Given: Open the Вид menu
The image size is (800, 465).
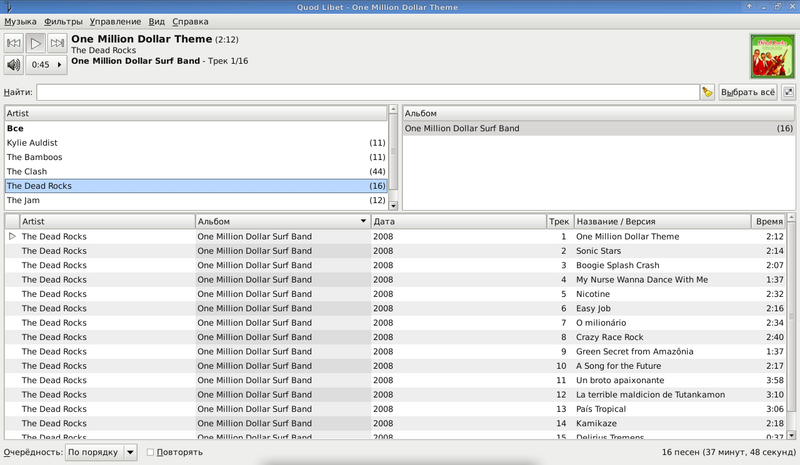Looking at the screenshot, I should [157, 21].
